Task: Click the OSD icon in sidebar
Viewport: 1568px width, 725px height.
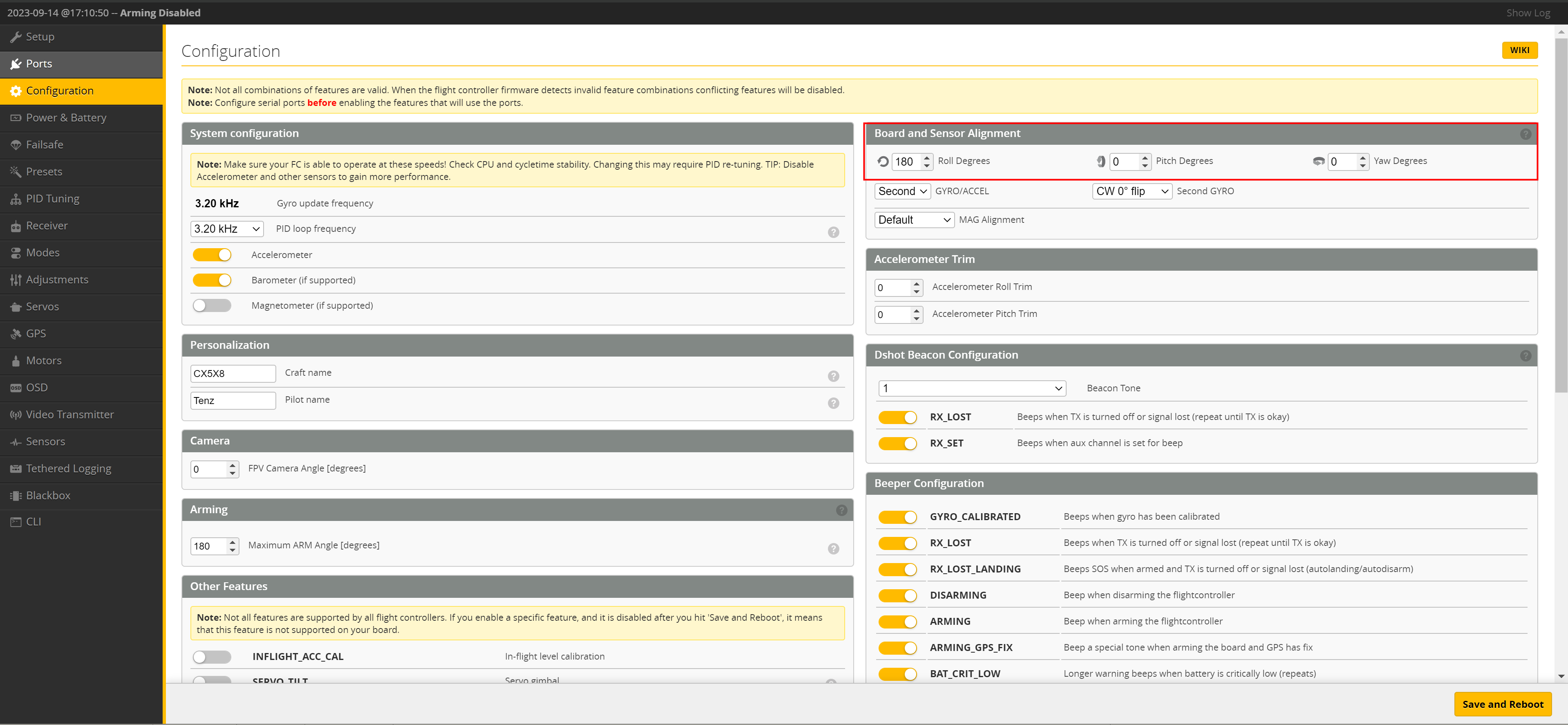Action: [x=16, y=388]
